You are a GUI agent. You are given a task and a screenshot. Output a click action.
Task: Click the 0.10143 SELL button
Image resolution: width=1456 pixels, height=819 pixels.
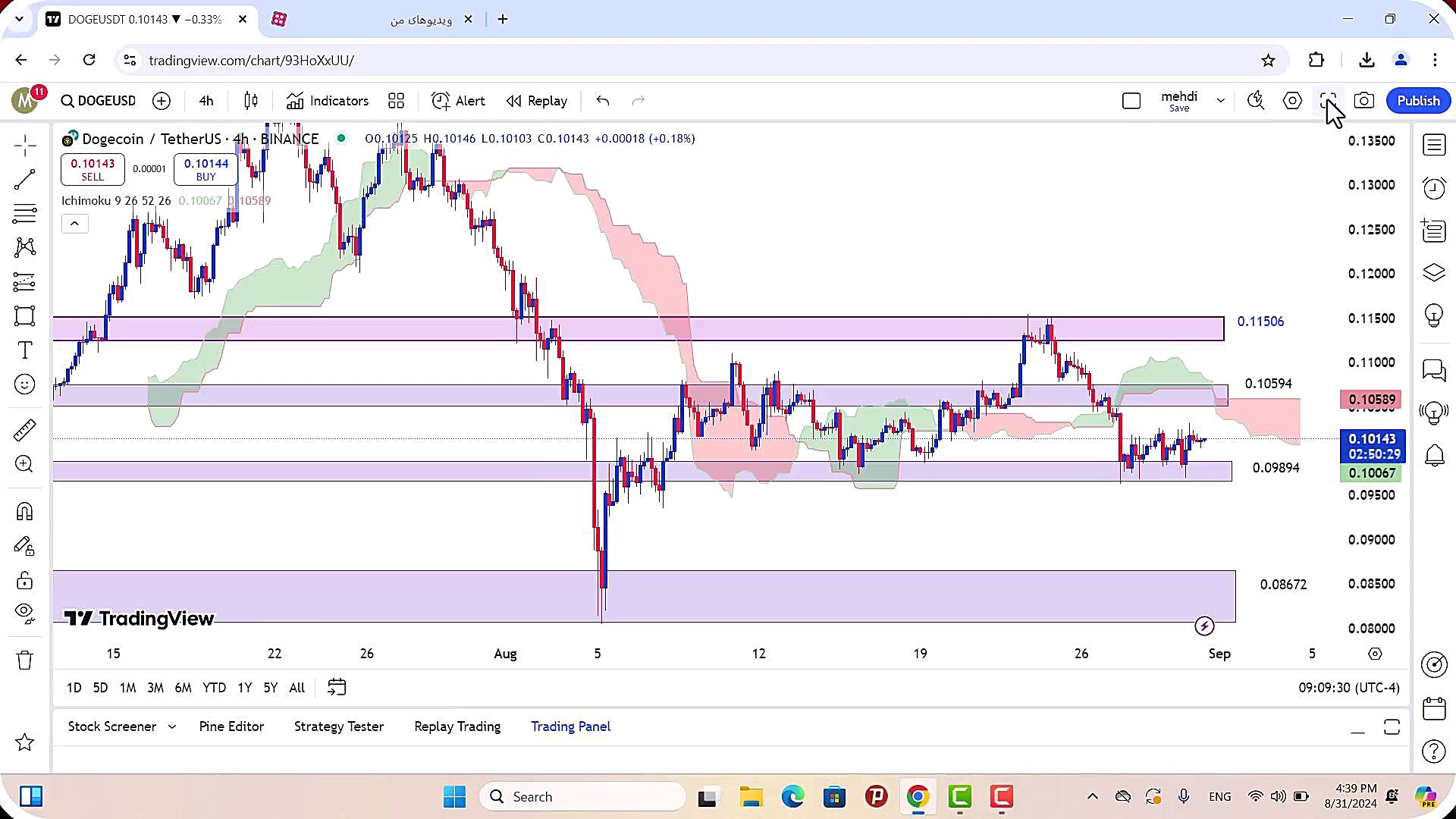pos(93,169)
